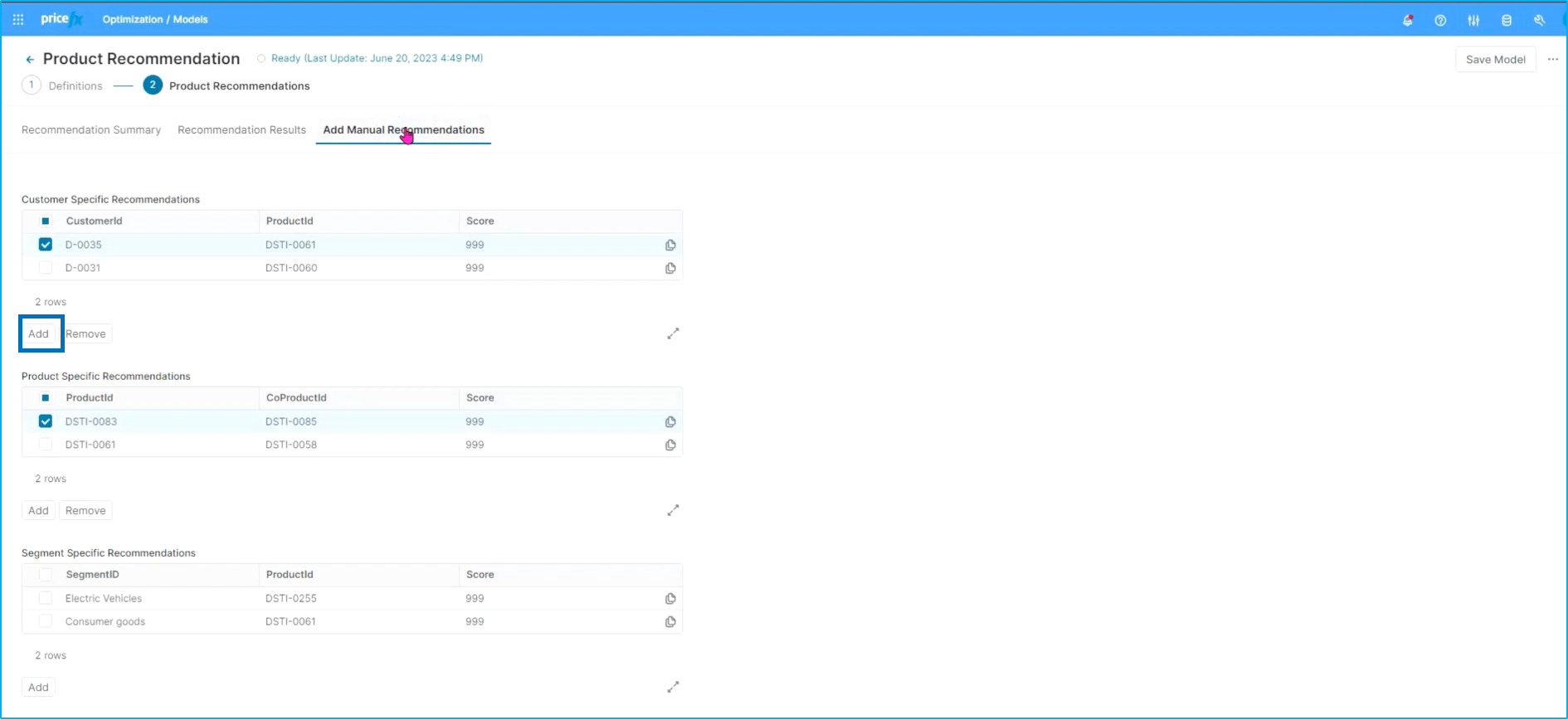
Task: Remove selected Customer Specific Recommendation
Action: click(85, 333)
